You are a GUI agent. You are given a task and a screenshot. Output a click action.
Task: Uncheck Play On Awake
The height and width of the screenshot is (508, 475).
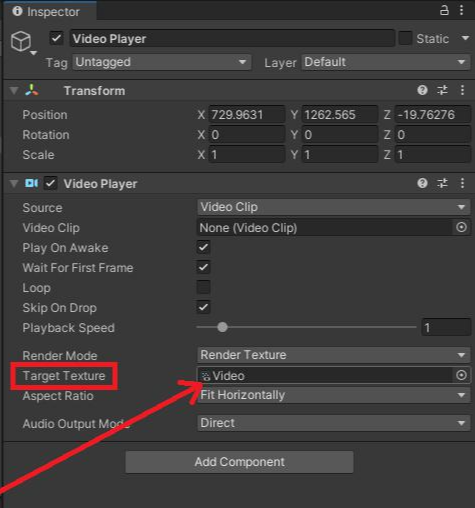[203, 248]
